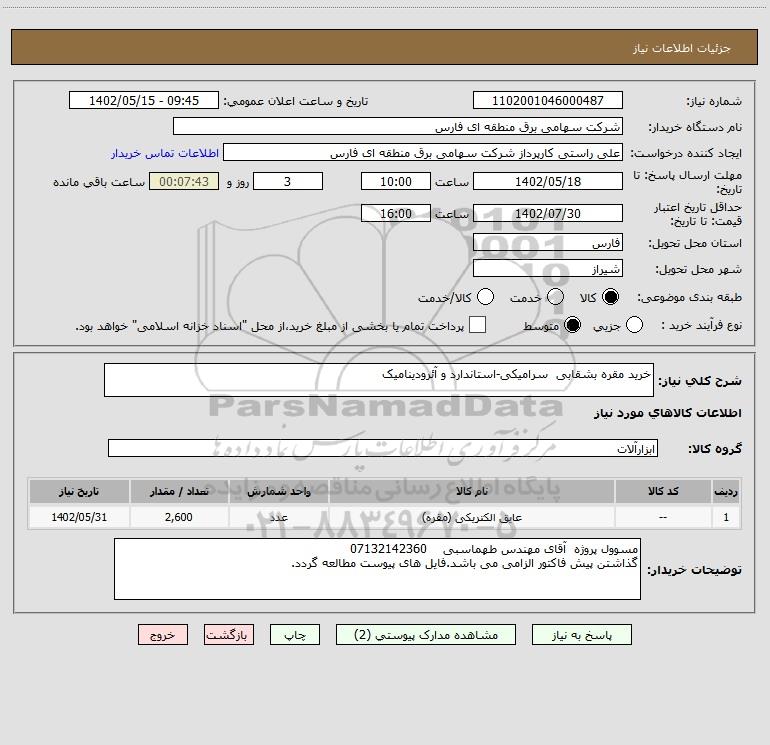Click the نام دستگاه خریدار field
Image resolution: width=770 pixels, height=745 pixels.
coord(398,126)
